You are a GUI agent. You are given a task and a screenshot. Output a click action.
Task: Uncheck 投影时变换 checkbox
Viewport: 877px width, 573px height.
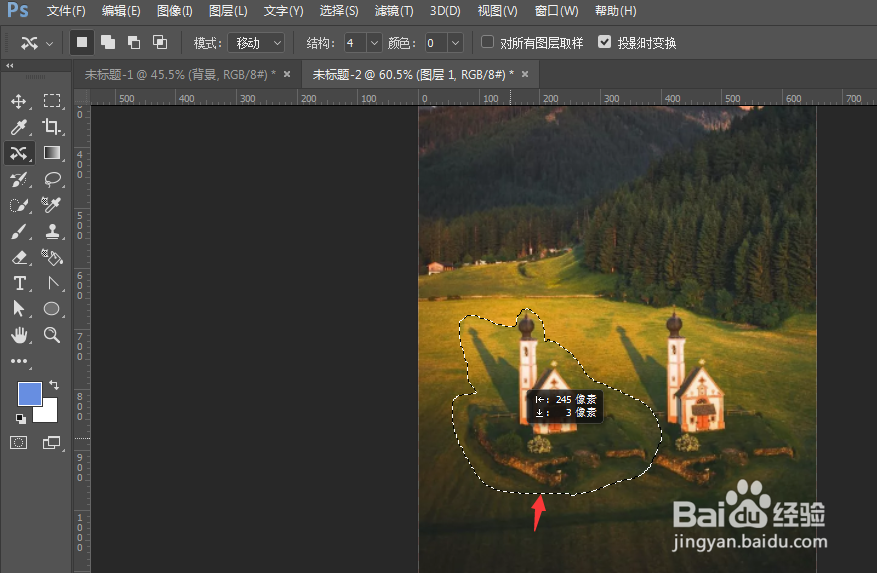604,42
